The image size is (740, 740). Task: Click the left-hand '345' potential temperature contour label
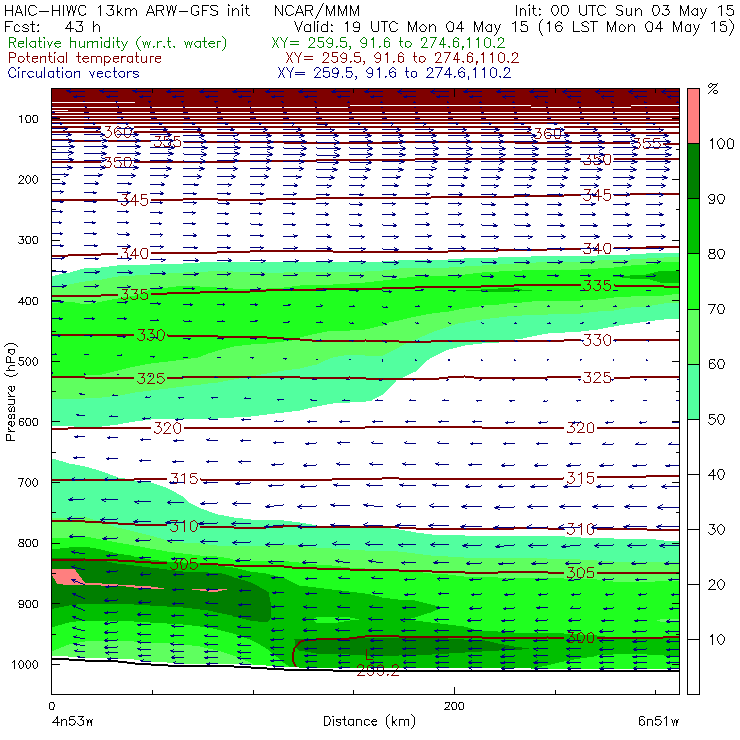(x=135, y=200)
